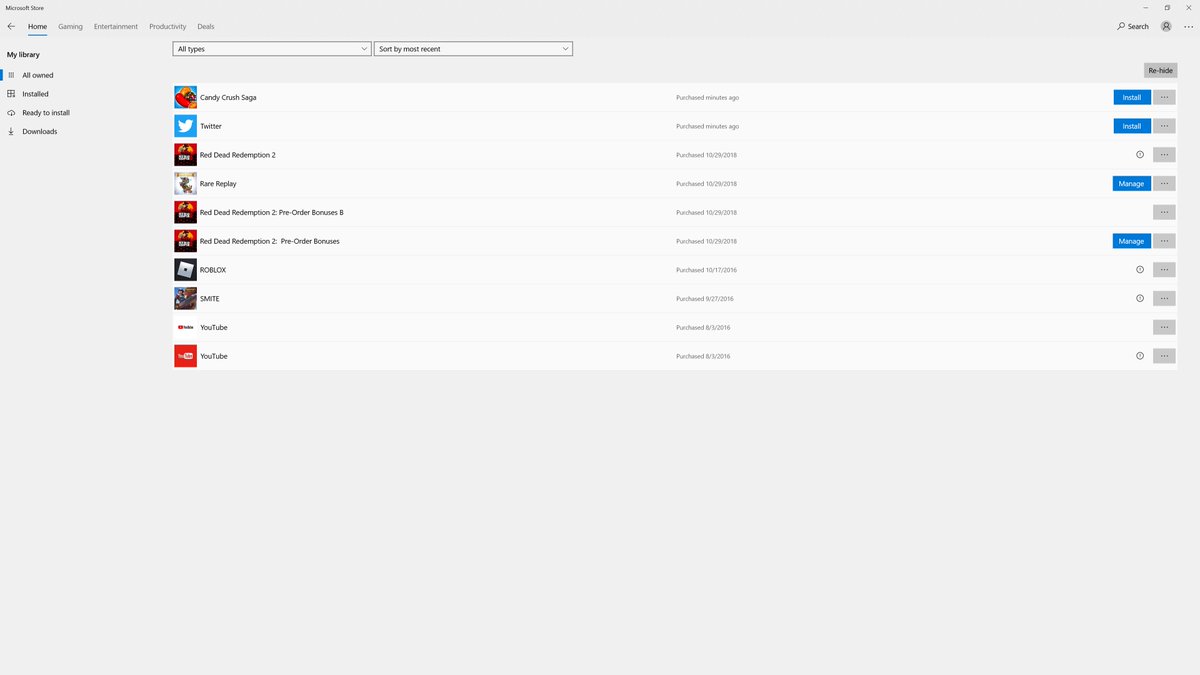
Task: Open more options for Pre-Order Bonuses B
Action: [x=1164, y=213]
